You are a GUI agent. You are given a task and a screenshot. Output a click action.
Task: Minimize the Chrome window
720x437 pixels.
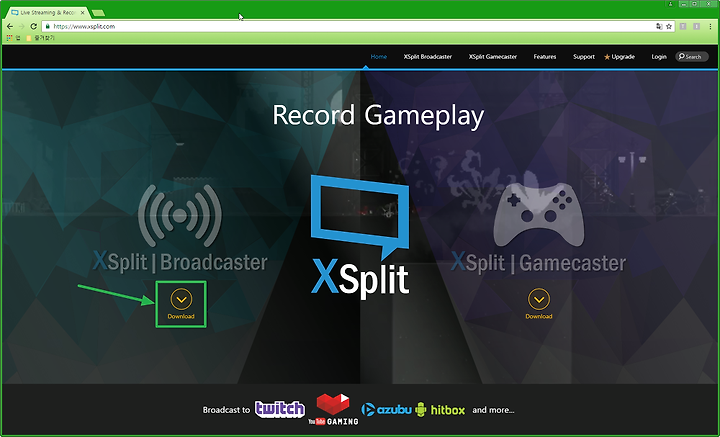pos(684,4)
